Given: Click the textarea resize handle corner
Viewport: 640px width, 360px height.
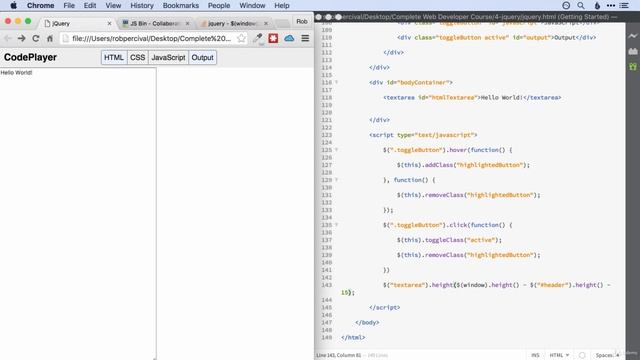Looking at the screenshot, I should click(x=154, y=358).
